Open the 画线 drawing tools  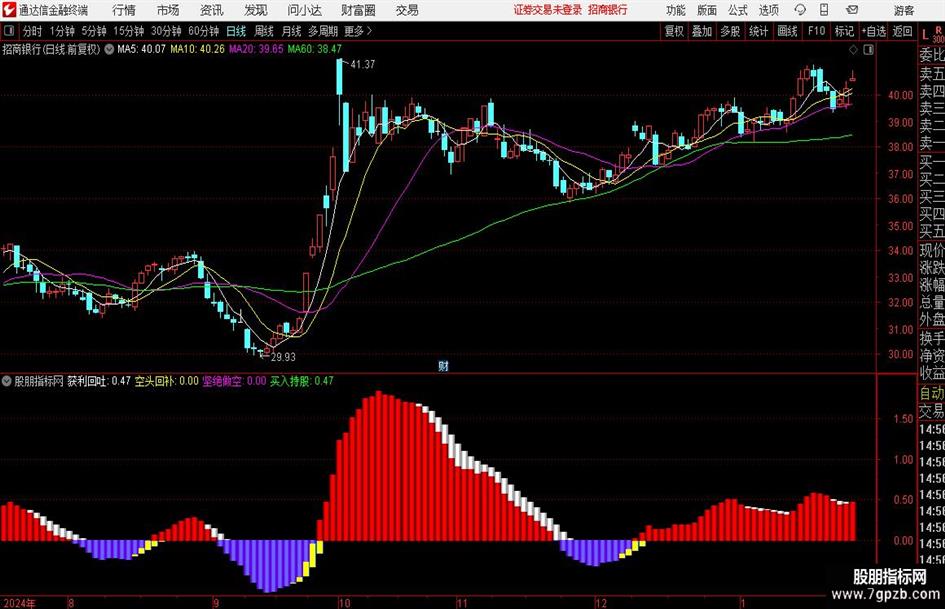pos(788,31)
